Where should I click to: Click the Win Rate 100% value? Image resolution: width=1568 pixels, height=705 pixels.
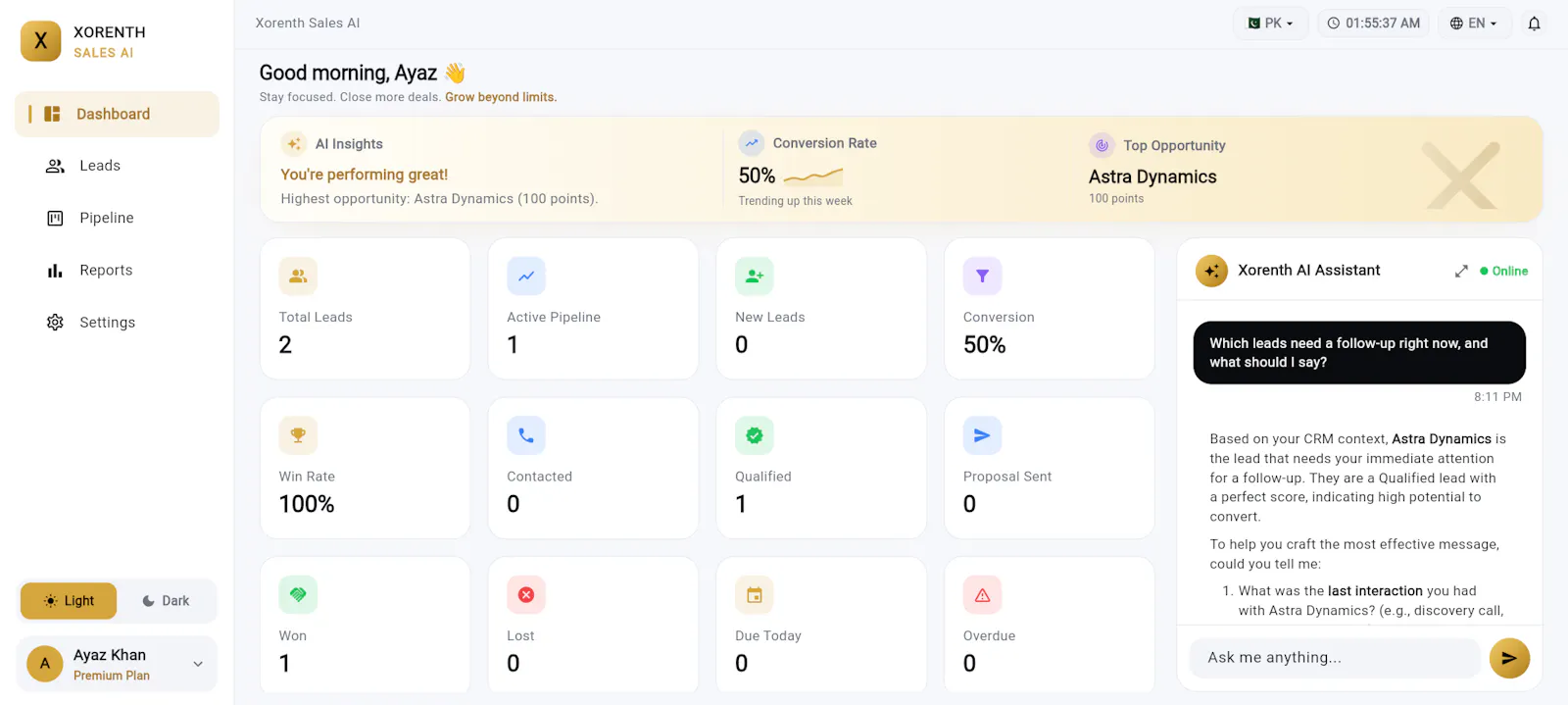click(x=307, y=505)
